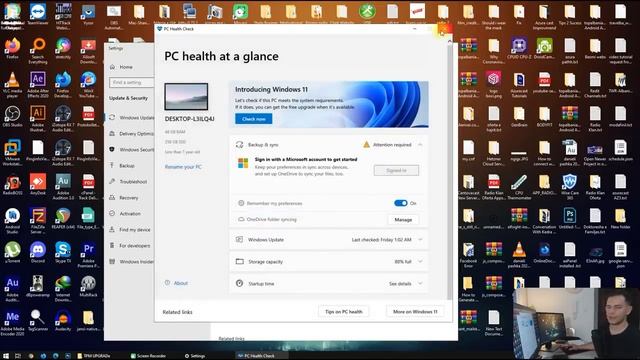Open the Discord desktop icon
The image size is (640, 360).
(38, 251)
